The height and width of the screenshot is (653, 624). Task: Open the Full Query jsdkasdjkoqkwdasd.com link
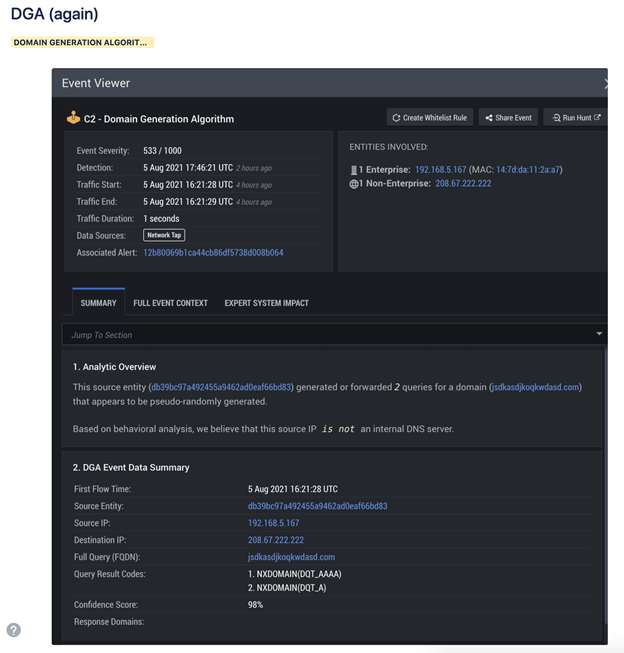tap(291, 557)
